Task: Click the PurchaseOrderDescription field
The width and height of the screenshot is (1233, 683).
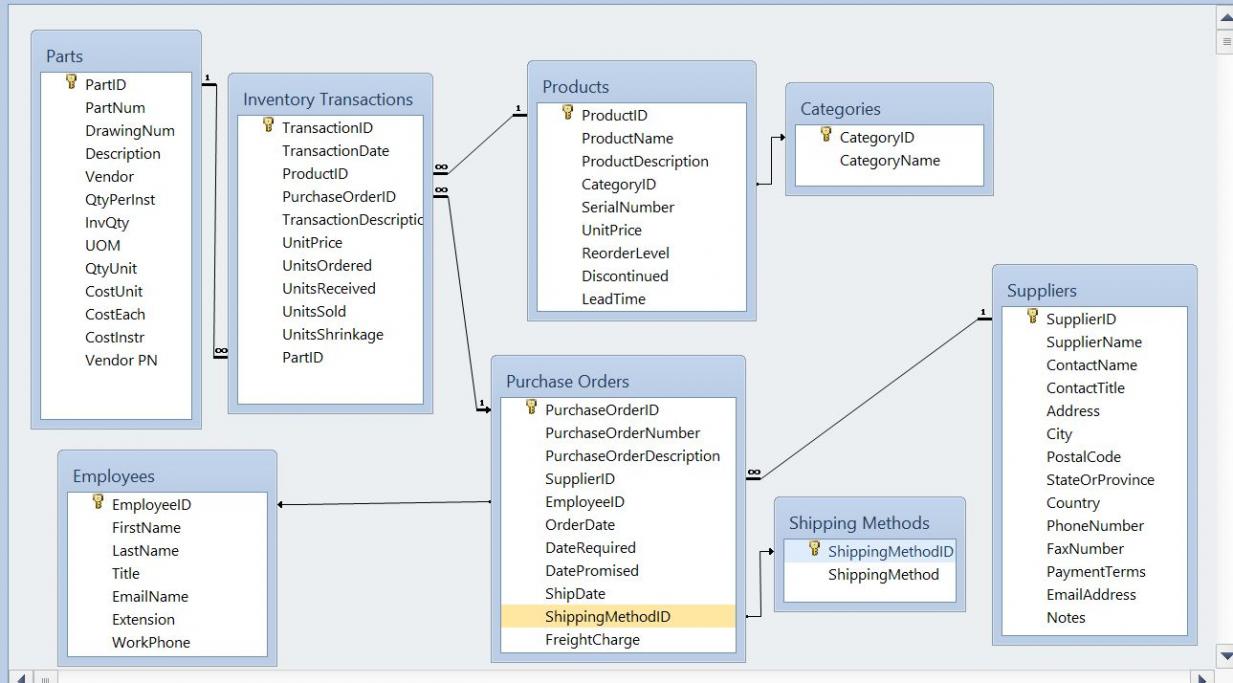Action: [x=632, y=456]
